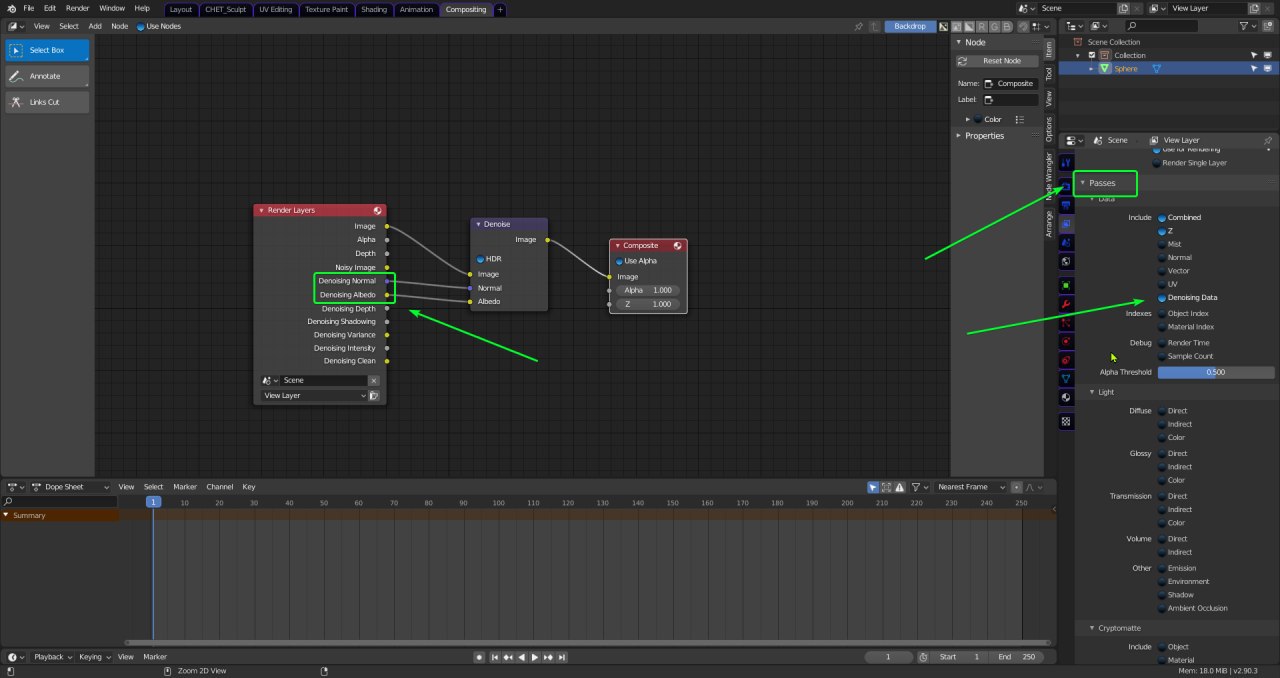Open Scene selector in Render Layers node

click(x=269, y=381)
